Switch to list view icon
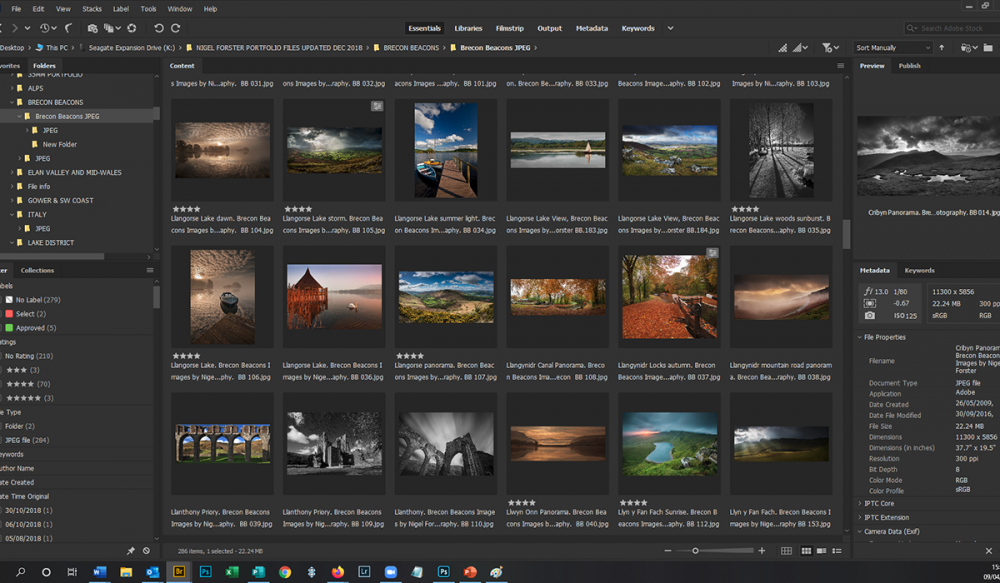Viewport: 1000px width, 583px height. pos(837,550)
